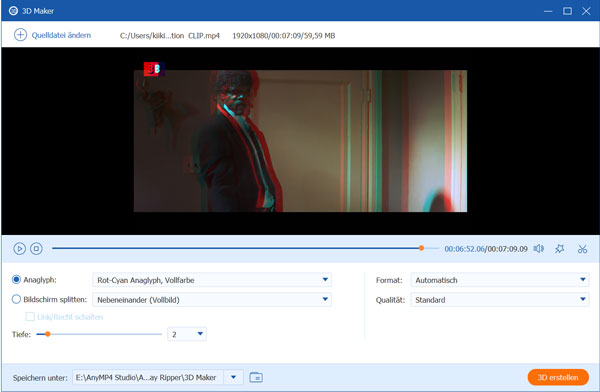Open the Rot-Cyan Anaglyph dropdown
Viewport: 600px width, 392px height.
(212, 280)
